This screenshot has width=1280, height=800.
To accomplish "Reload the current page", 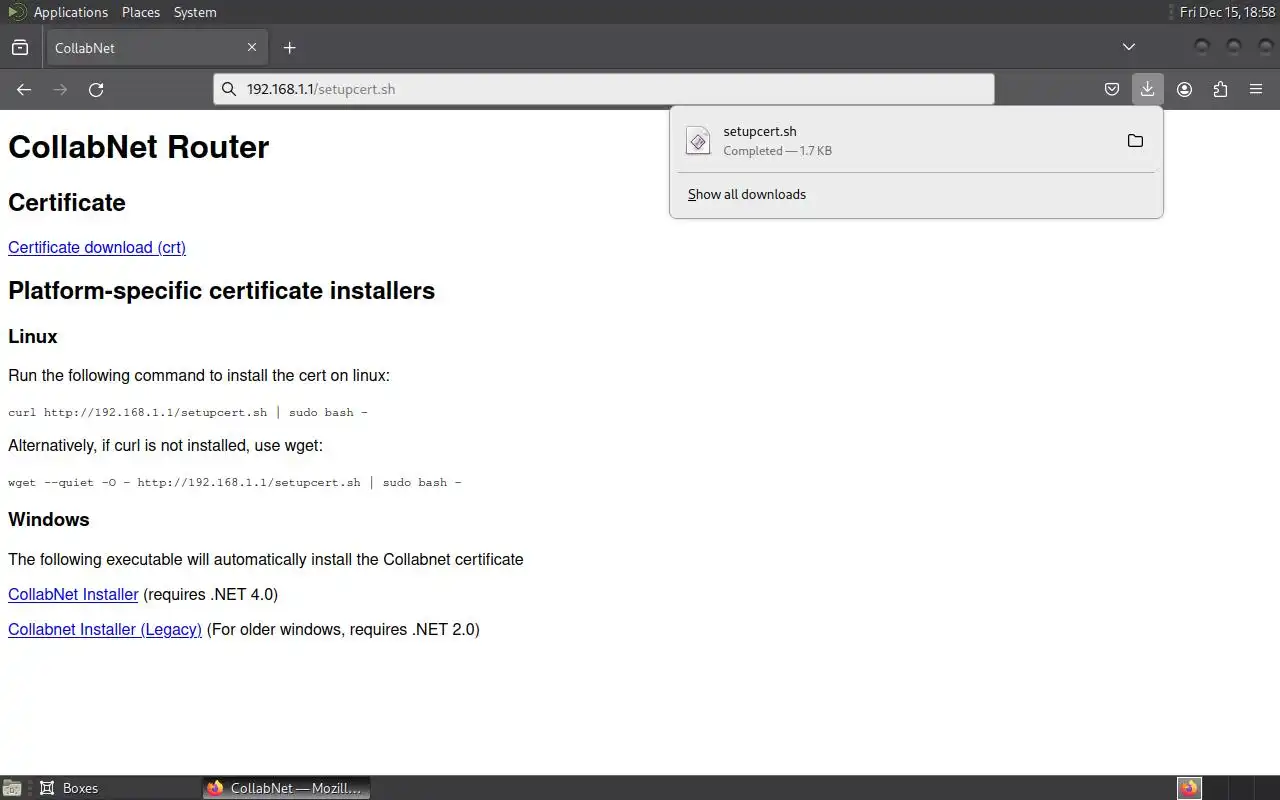I will [x=96, y=89].
